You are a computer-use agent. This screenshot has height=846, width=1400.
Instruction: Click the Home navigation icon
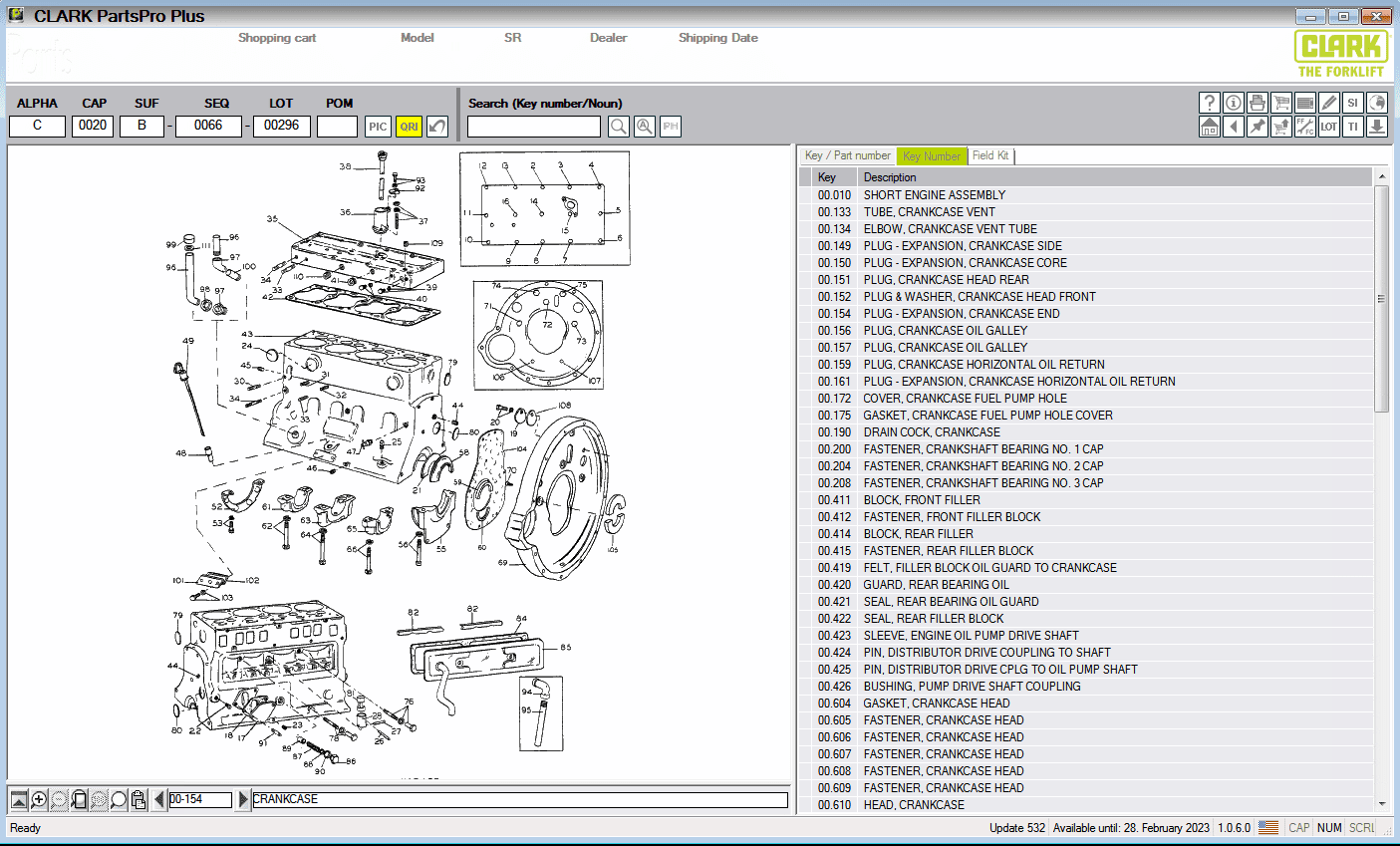click(x=1209, y=127)
